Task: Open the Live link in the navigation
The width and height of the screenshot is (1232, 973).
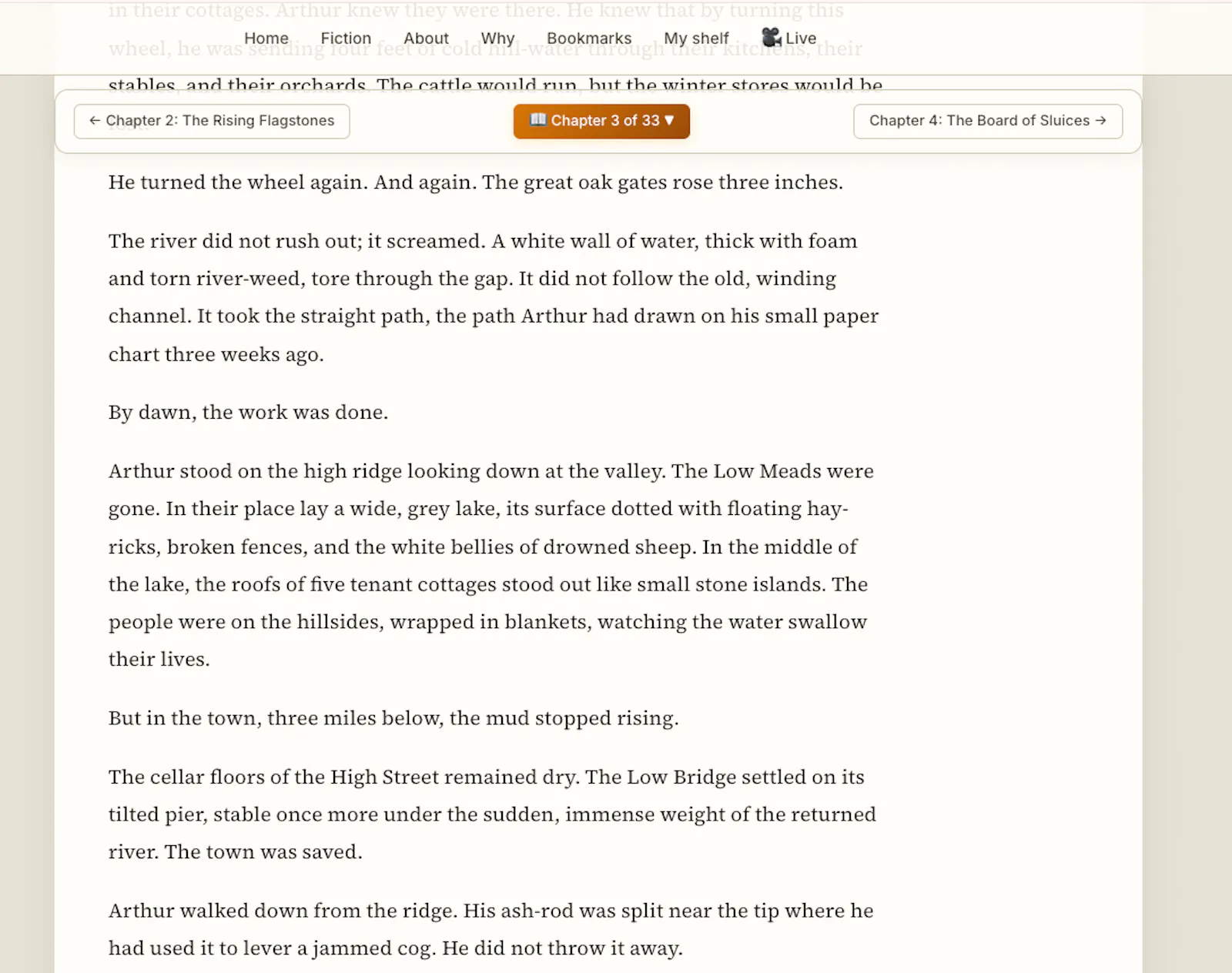Action: pyautogui.click(x=789, y=38)
